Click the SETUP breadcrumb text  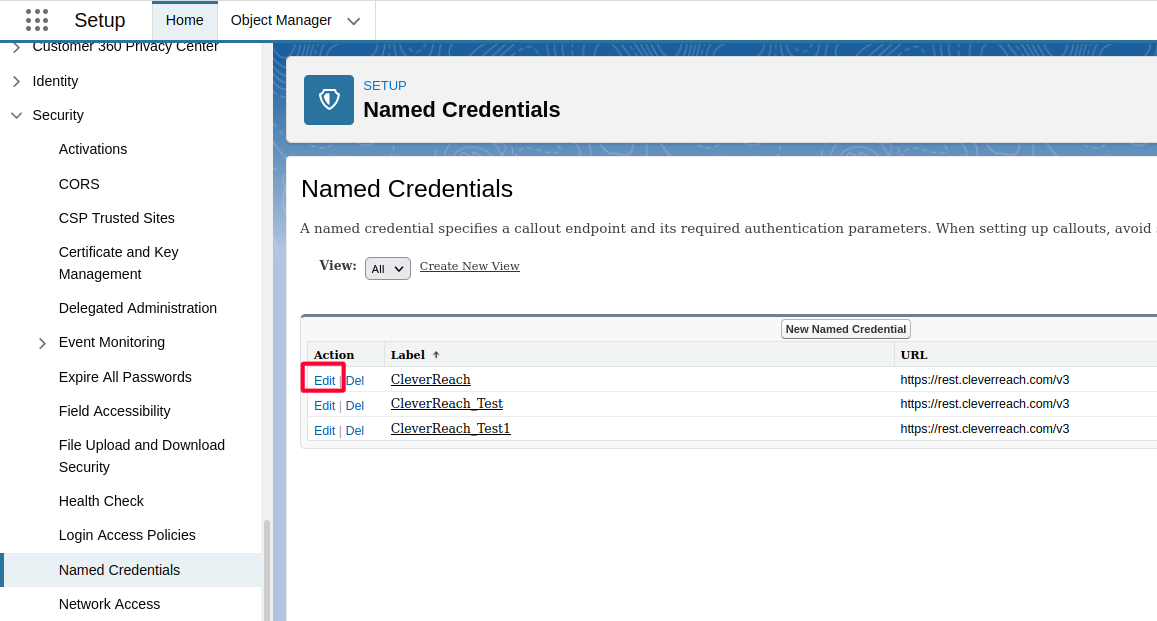coord(384,86)
